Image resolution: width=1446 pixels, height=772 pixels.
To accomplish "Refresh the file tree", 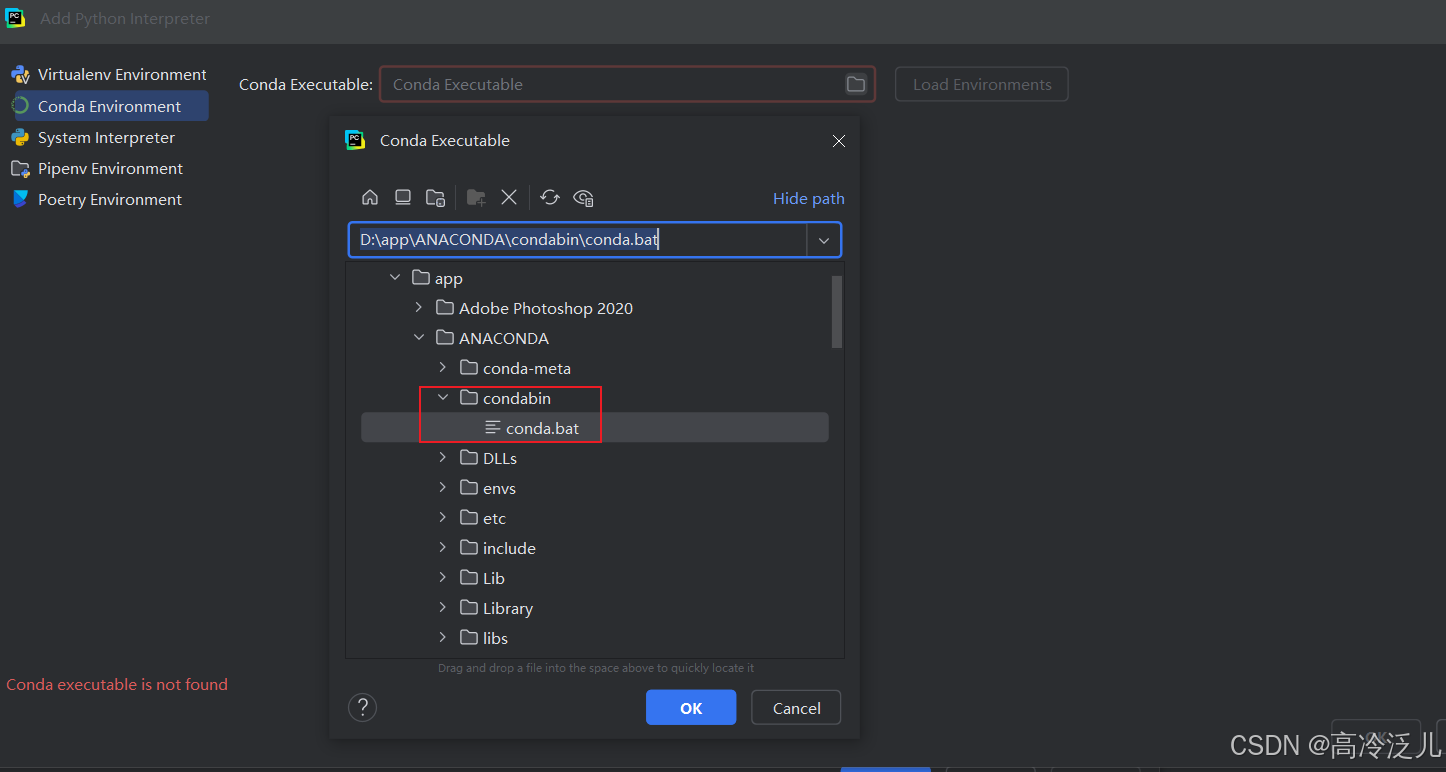I will [x=550, y=197].
